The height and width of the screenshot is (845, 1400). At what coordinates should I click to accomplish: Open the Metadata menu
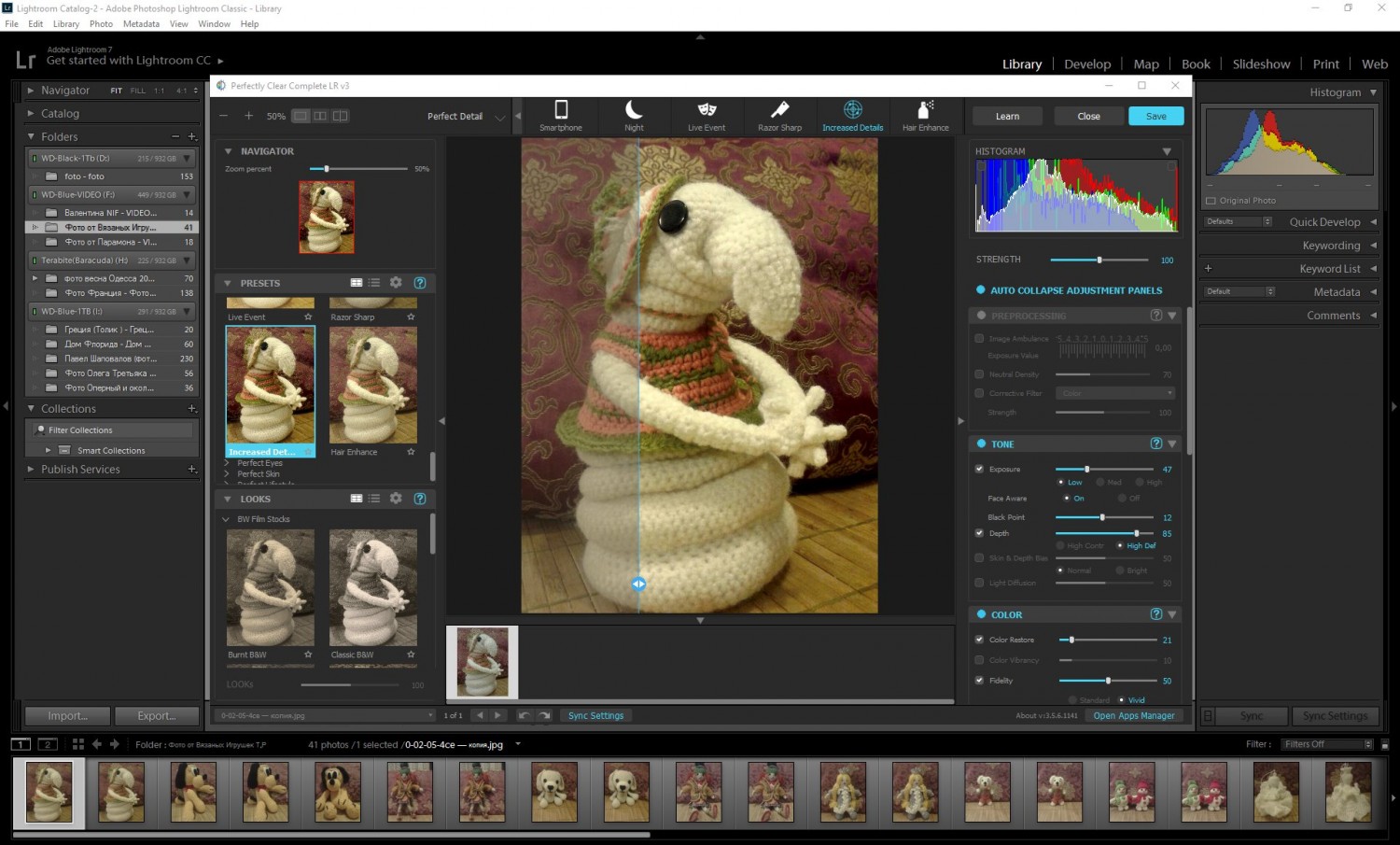point(141,24)
